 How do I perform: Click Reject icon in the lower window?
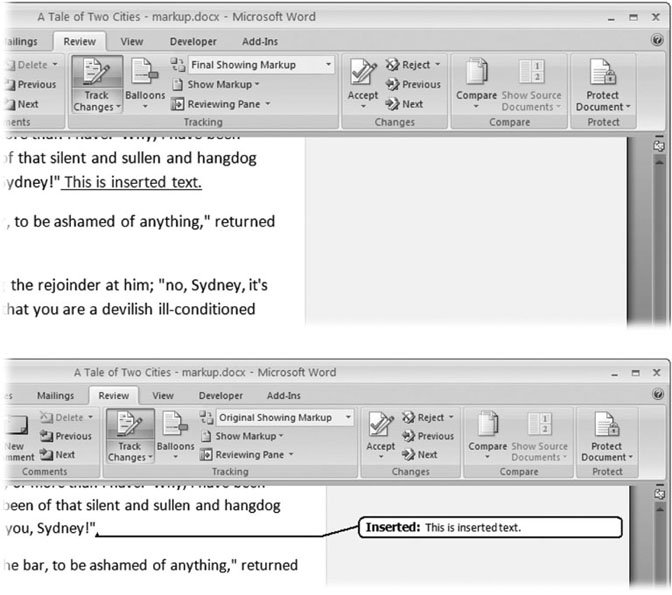point(427,418)
